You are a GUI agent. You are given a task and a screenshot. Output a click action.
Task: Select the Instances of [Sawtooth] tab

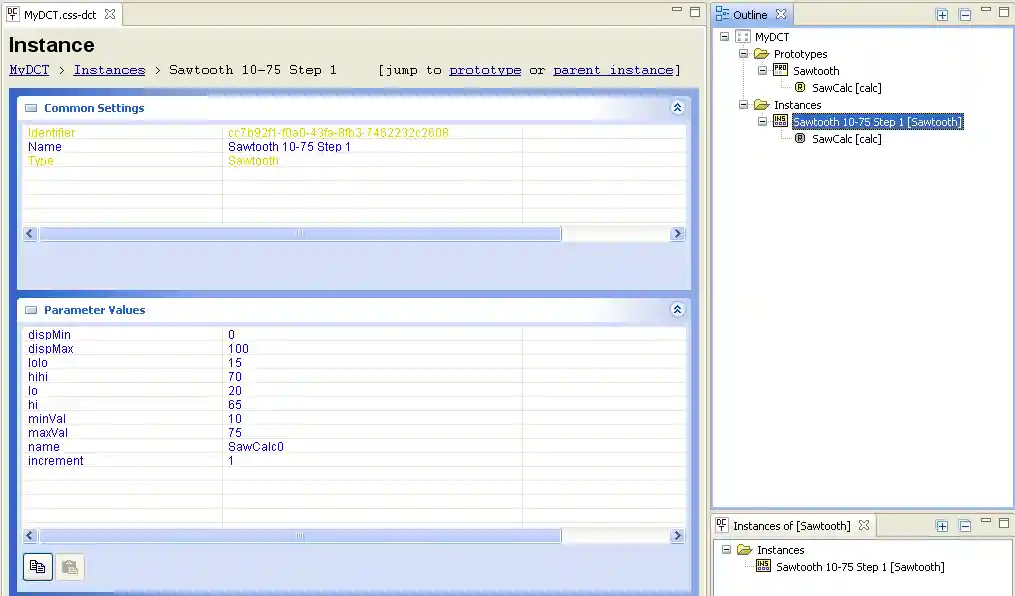coord(790,526)
